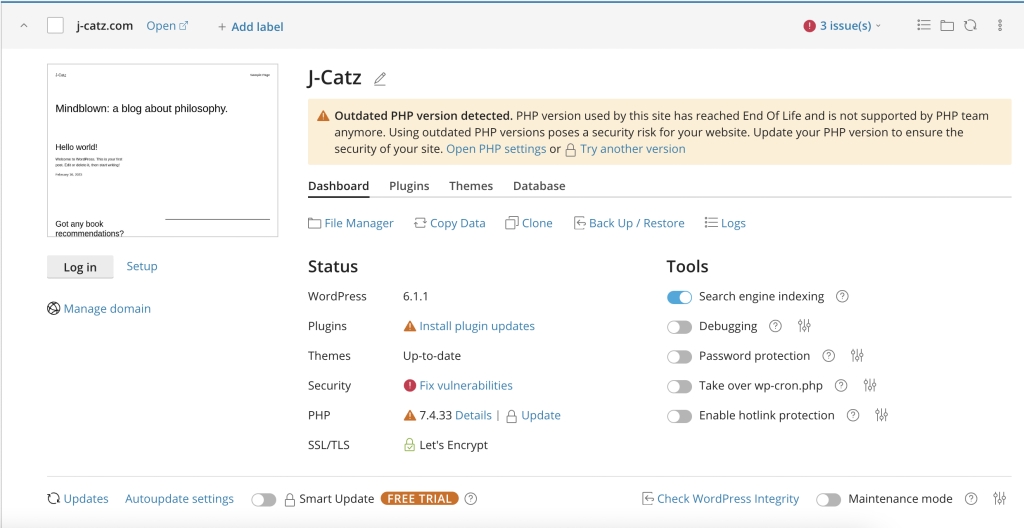Open help for Debugging
Viewport: 1024px width, 528px height.
775,325
